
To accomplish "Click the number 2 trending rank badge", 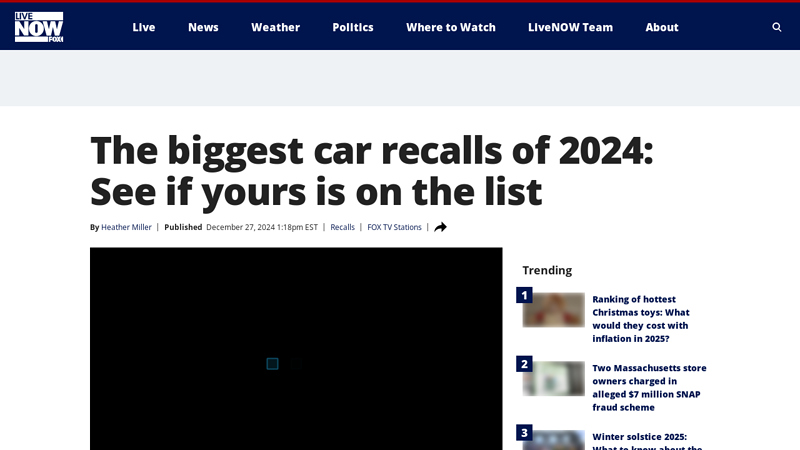I will (524, 364).
